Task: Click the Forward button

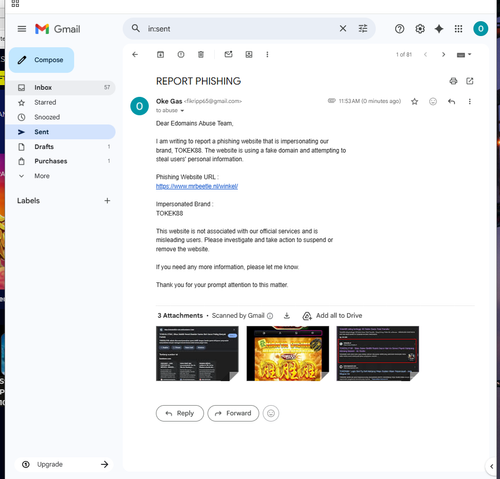Action: coord(233,413)
